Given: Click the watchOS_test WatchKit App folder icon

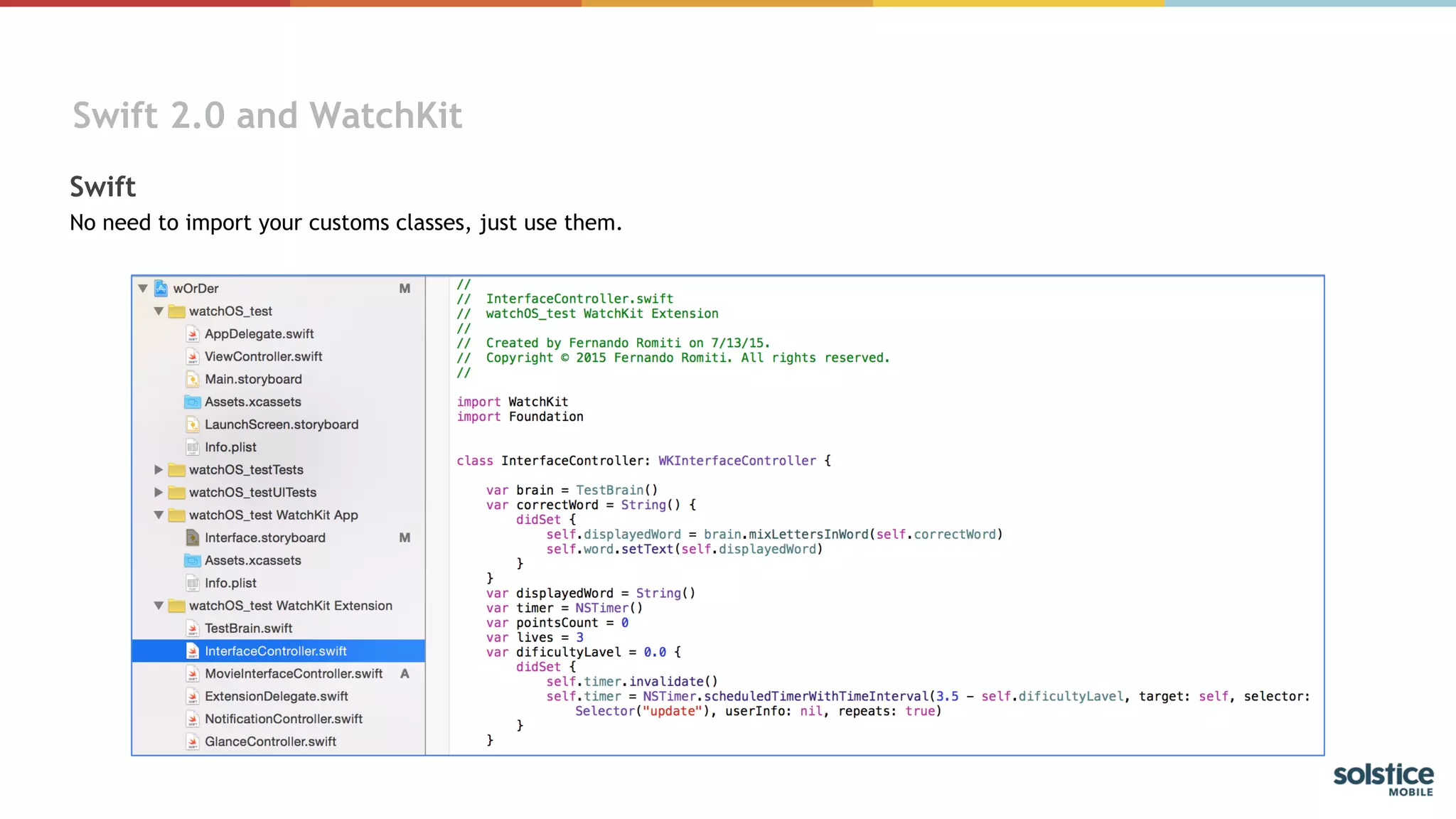Looking at the screenshot, I should click(177, 515).
